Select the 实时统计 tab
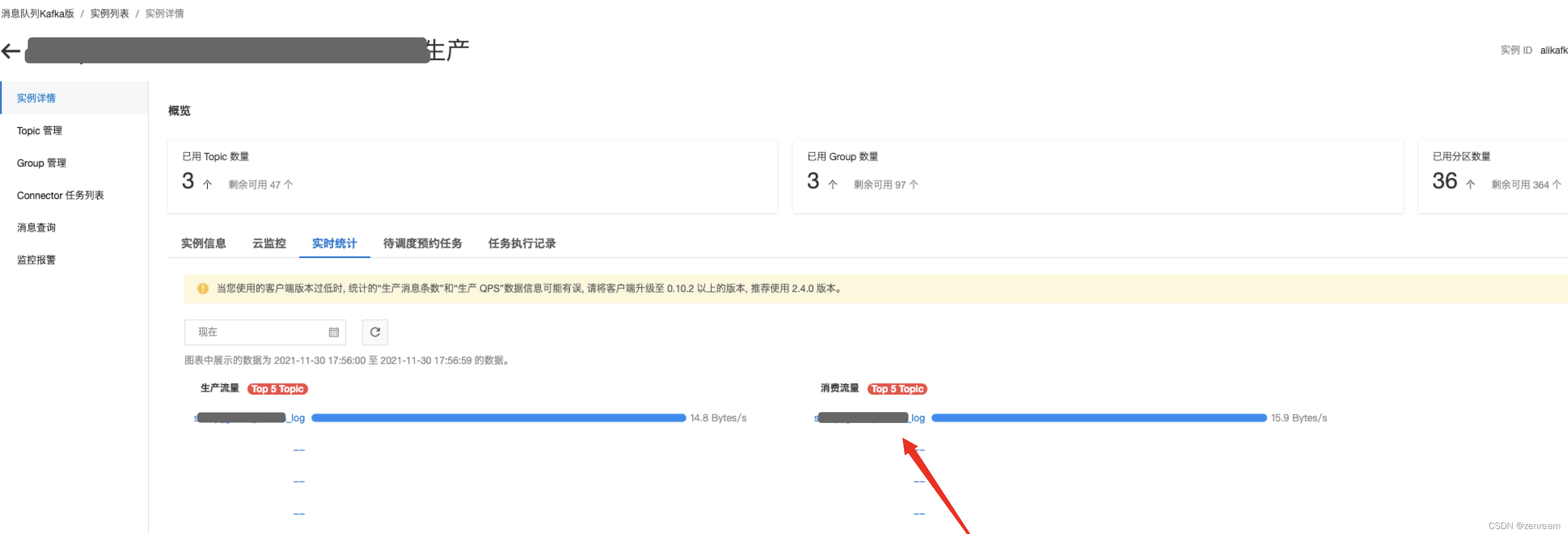This screenshot has width=1568, height=534. [334, 244]
